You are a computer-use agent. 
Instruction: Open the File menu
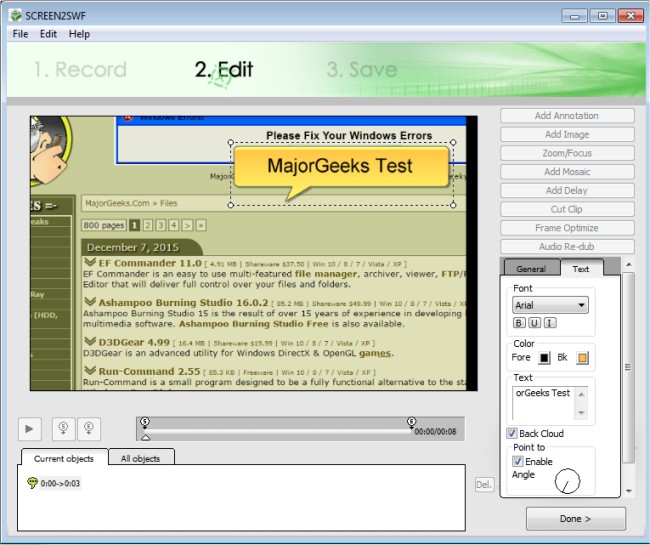click(x=20, y=34)
